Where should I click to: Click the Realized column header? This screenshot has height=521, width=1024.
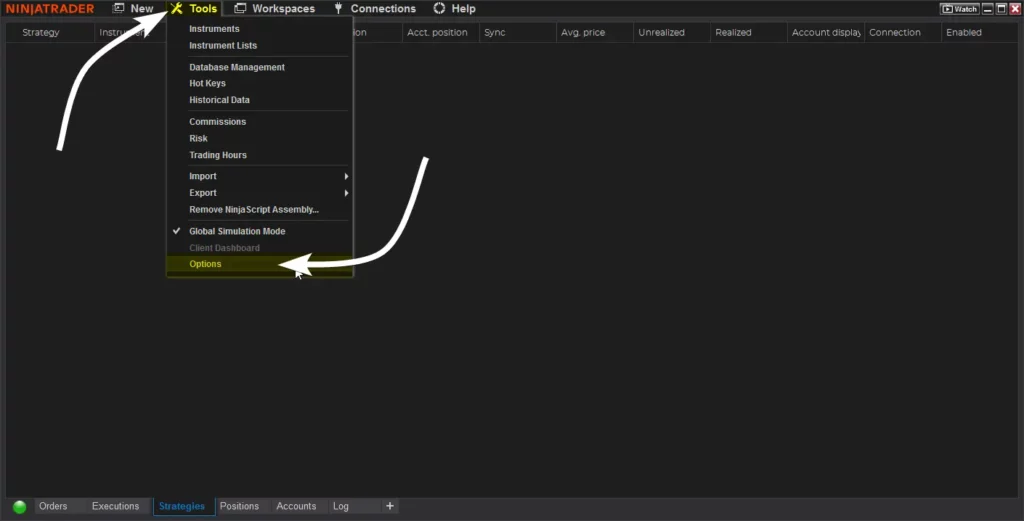point(749,33)
